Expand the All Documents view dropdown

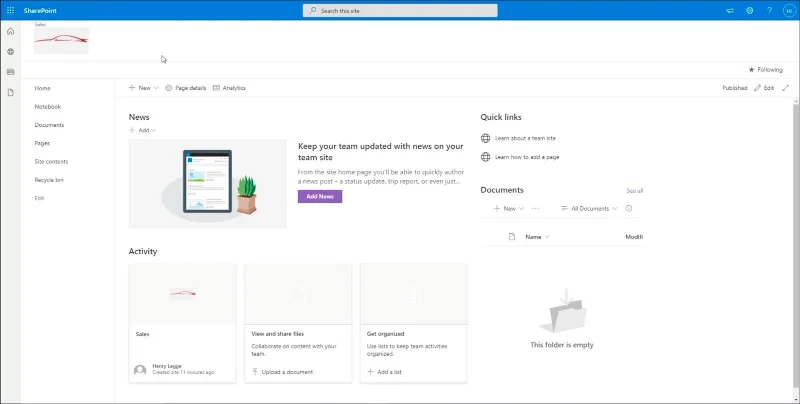[x=589, y=209]
